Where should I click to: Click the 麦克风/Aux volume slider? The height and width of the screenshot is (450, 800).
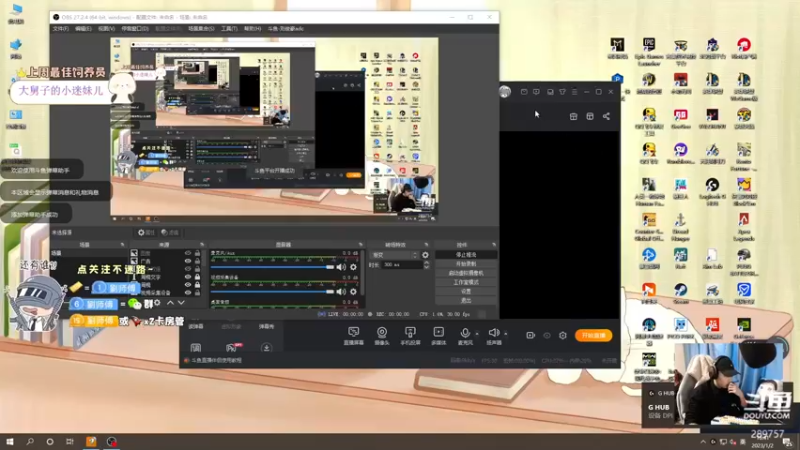point(272,267)
